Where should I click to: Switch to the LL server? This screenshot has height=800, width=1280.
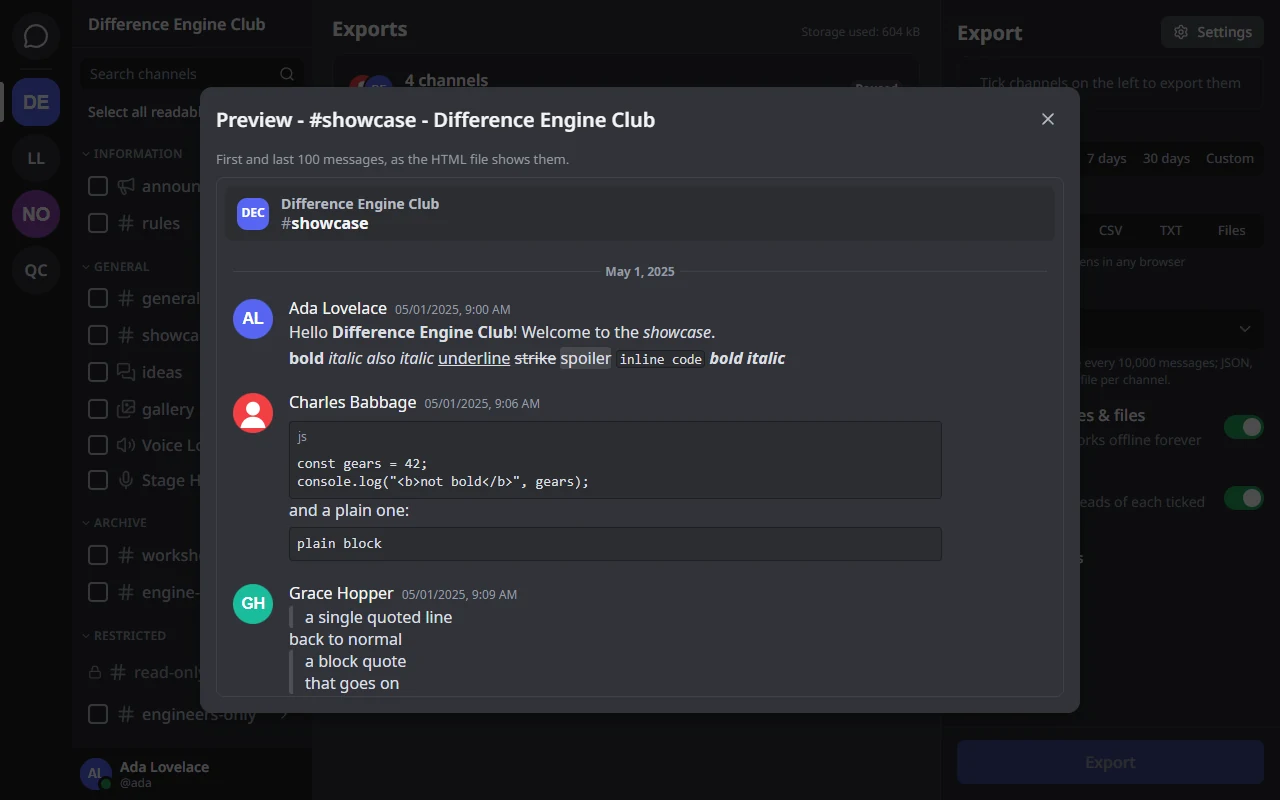(x=36, y=158)
